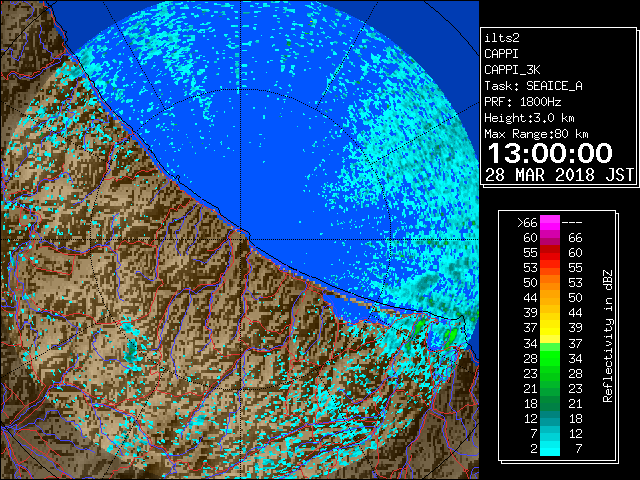
Task: Click the green high-reflectivity echo near the coast
Action: (451, 338)
